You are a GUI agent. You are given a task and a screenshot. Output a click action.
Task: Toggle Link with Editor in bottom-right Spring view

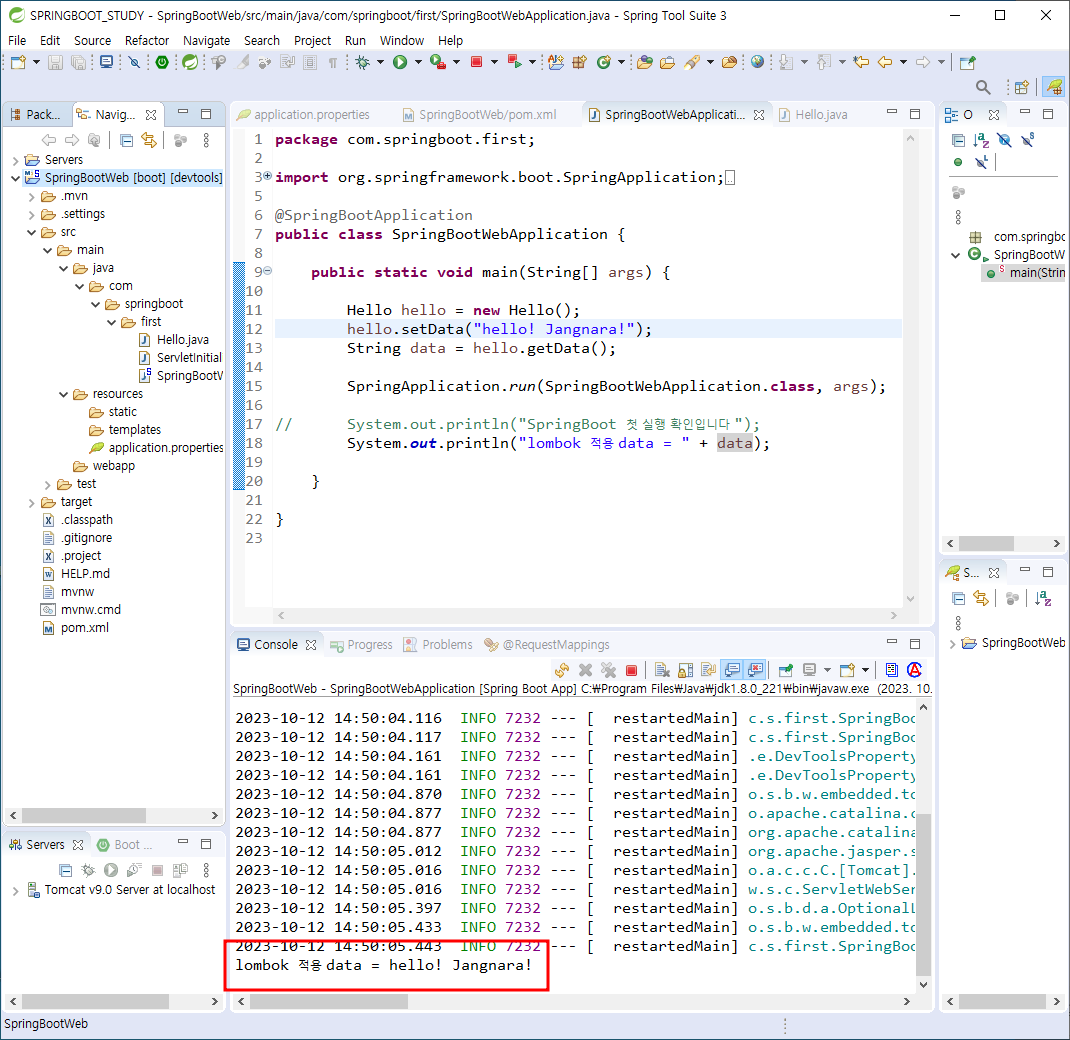981,598
